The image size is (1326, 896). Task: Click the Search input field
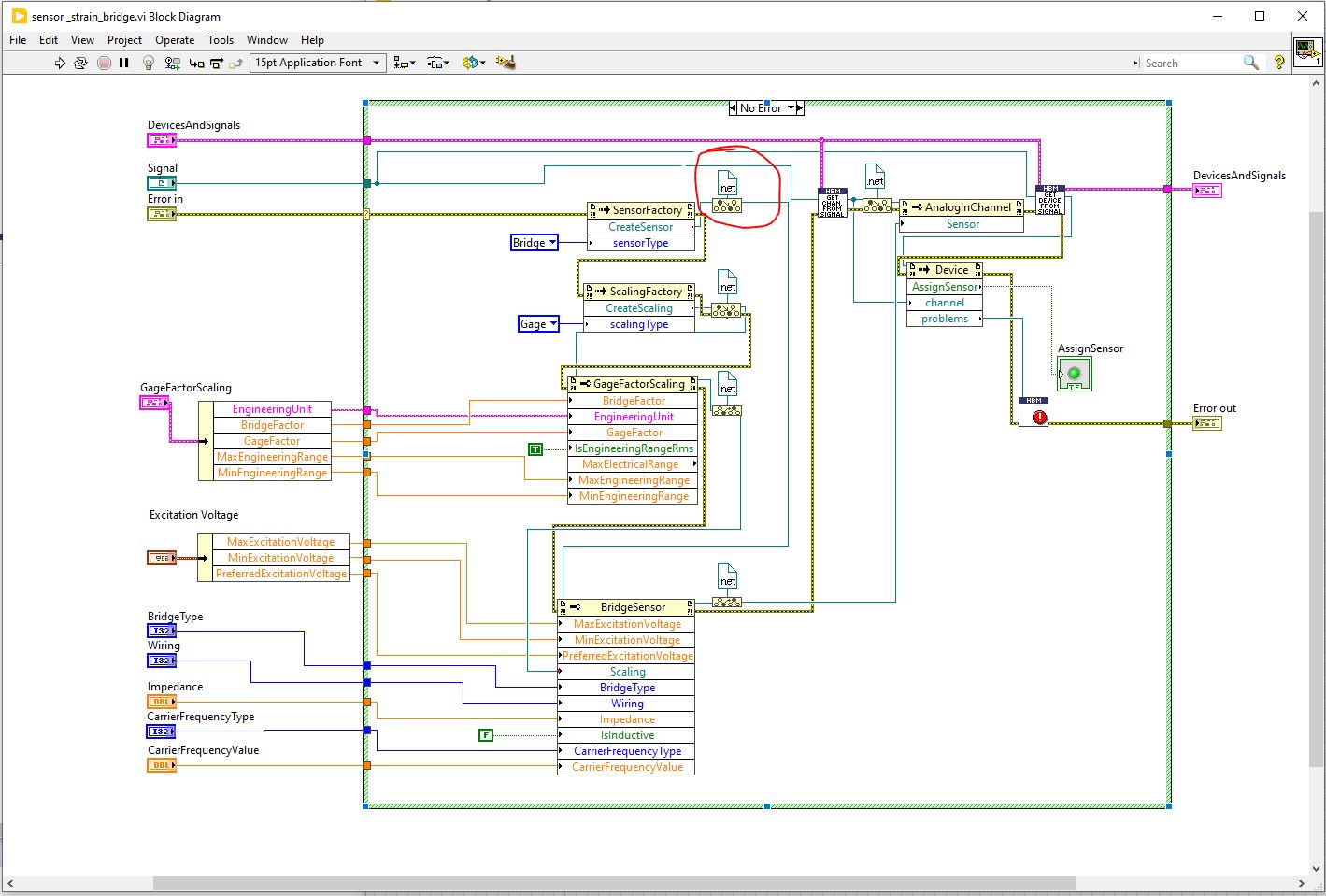click(1191, 64)
